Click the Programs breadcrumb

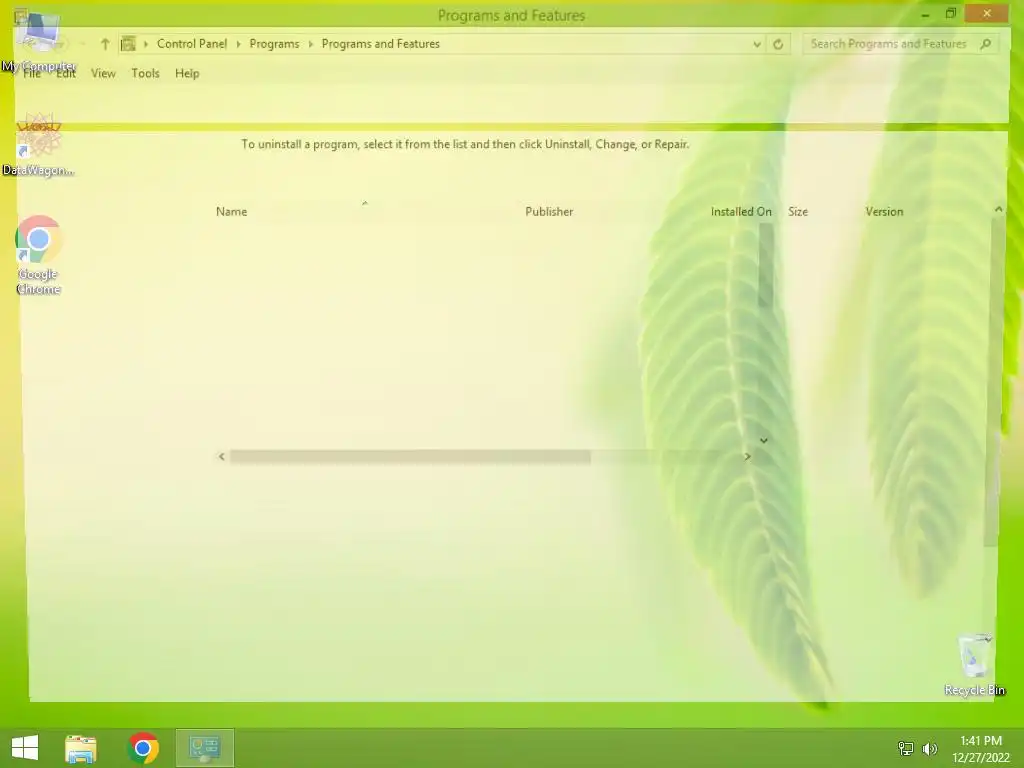274,44
